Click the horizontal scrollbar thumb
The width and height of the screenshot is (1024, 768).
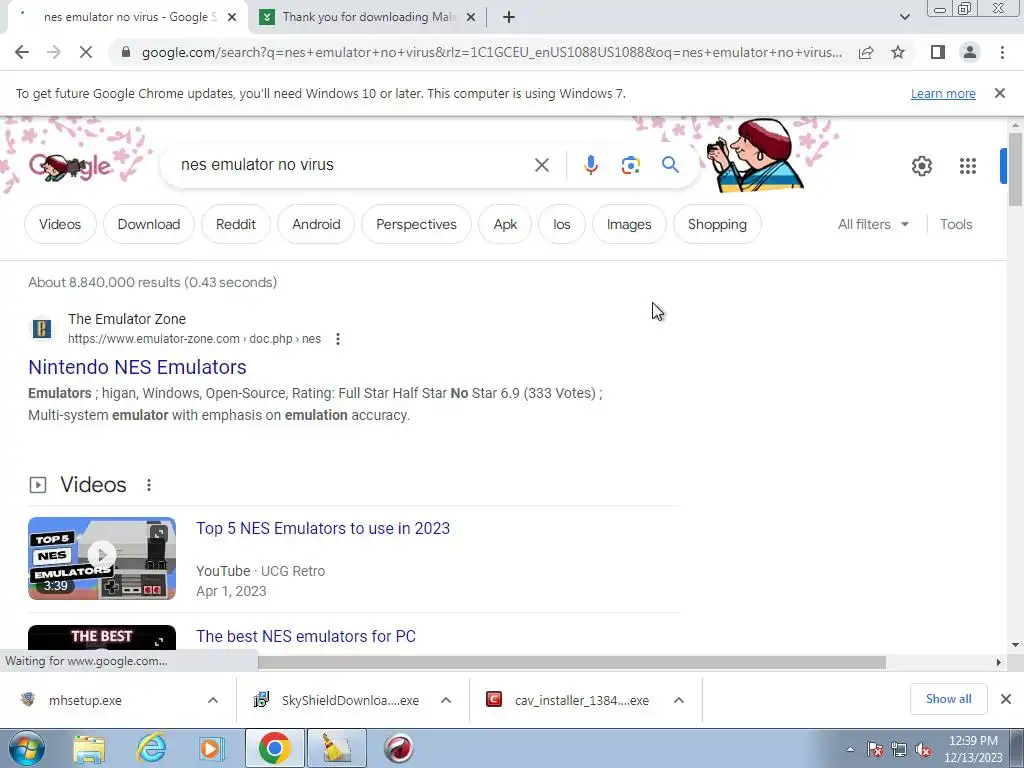[571, 662]
